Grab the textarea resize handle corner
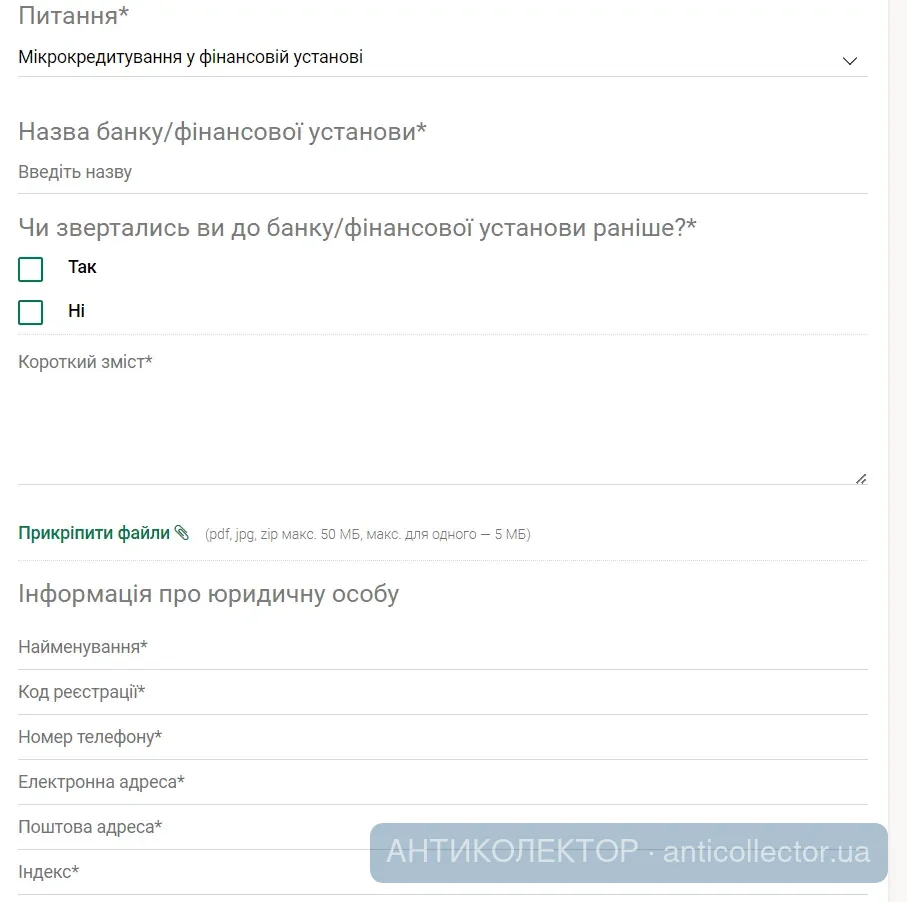The height and width of the screenshot is (902, 907). point(861,478)
